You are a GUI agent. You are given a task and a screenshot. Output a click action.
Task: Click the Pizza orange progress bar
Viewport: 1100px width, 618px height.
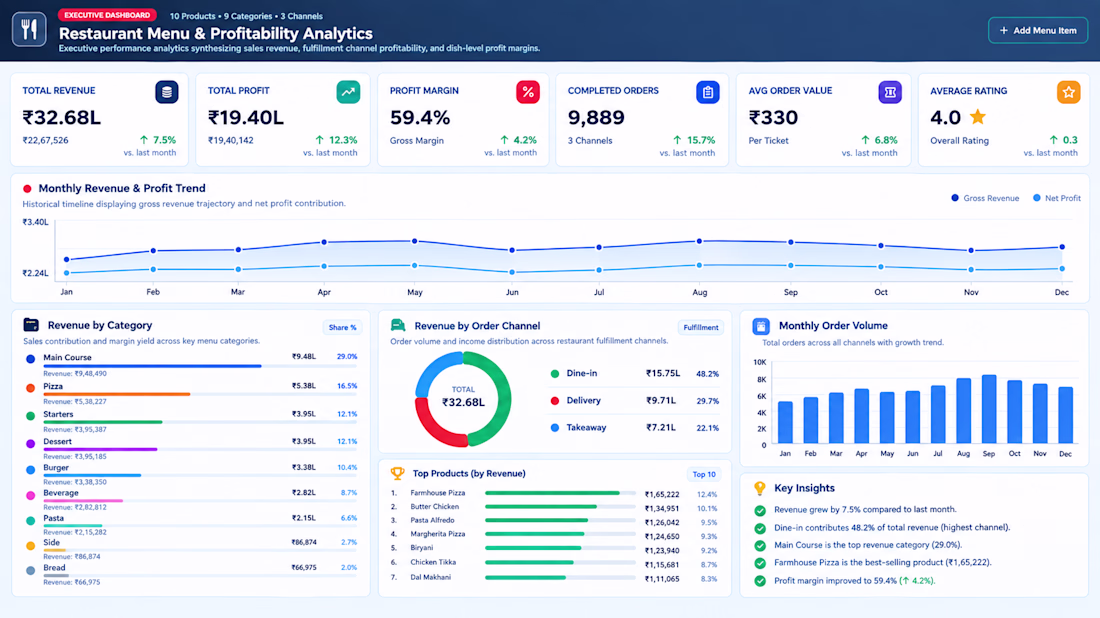click(116, 394)
